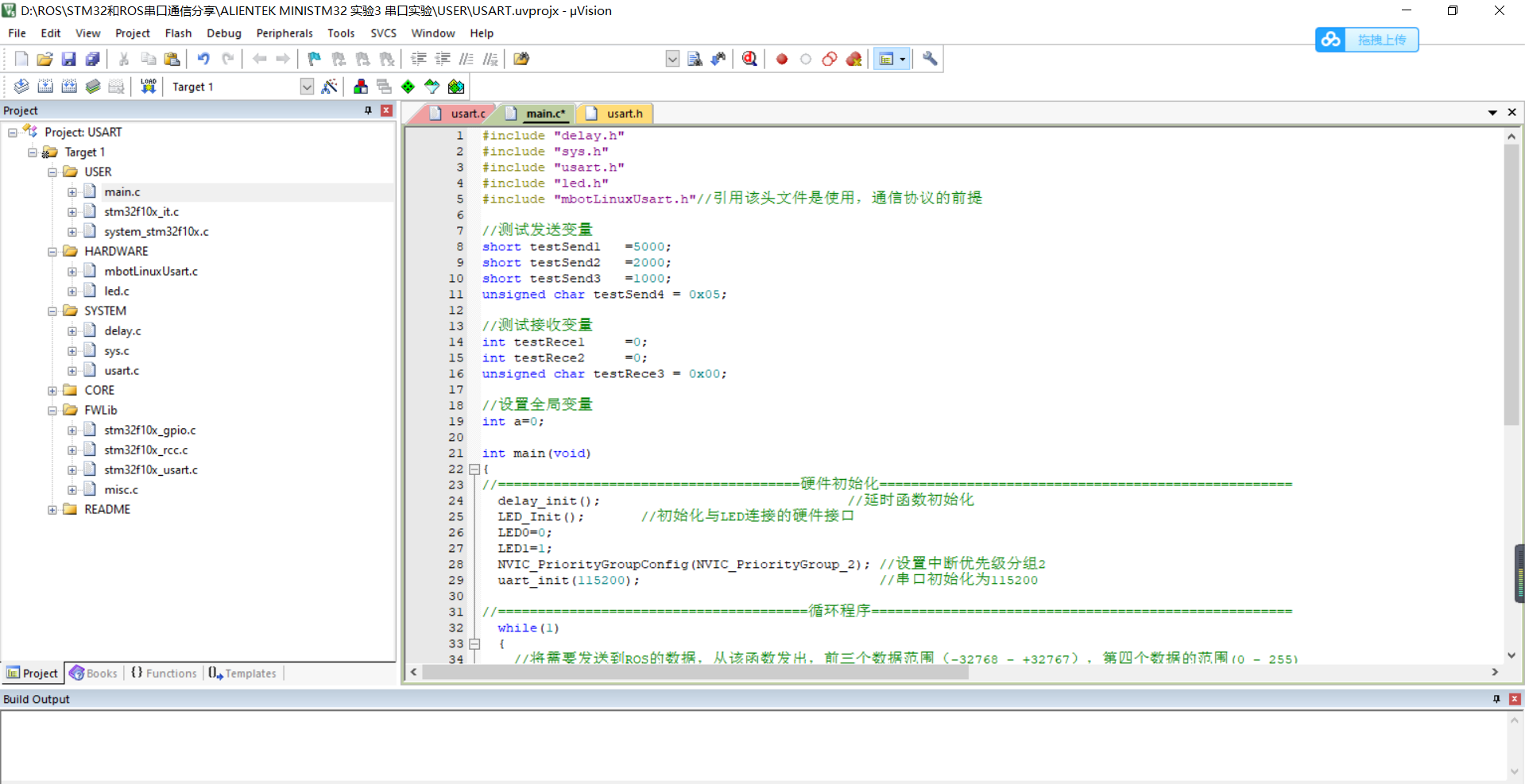The height and width of the screenshot is (784, 1525).
Task: Open the Manage Run-Time Environment dialog
Action: pos(361,86)
